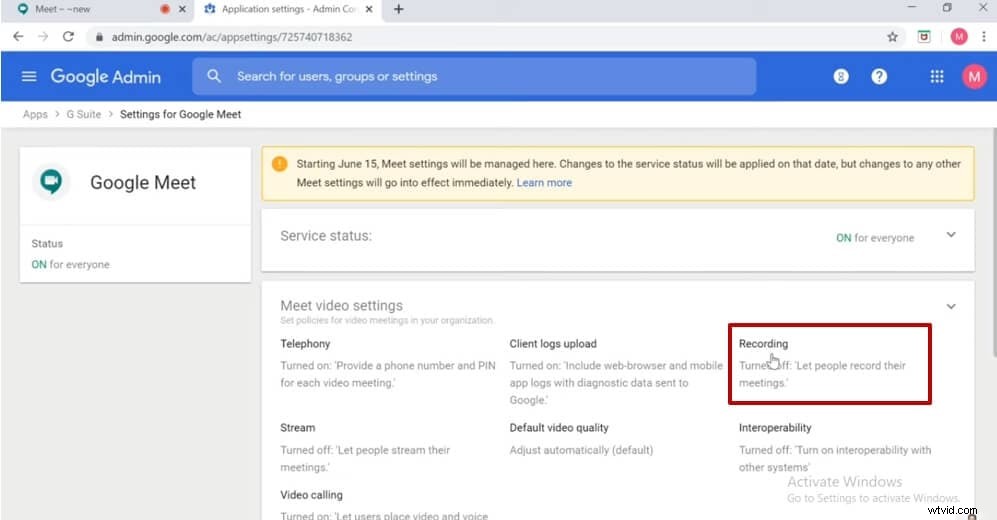Screen dimensions: 997x520
Task: Go to Apps in breadcrumb
Action: 35,114
